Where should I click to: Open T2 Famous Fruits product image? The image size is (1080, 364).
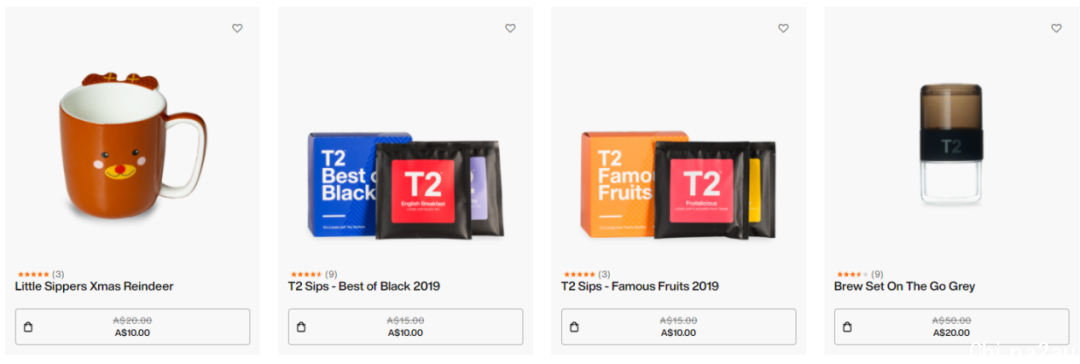coord(678,185)
